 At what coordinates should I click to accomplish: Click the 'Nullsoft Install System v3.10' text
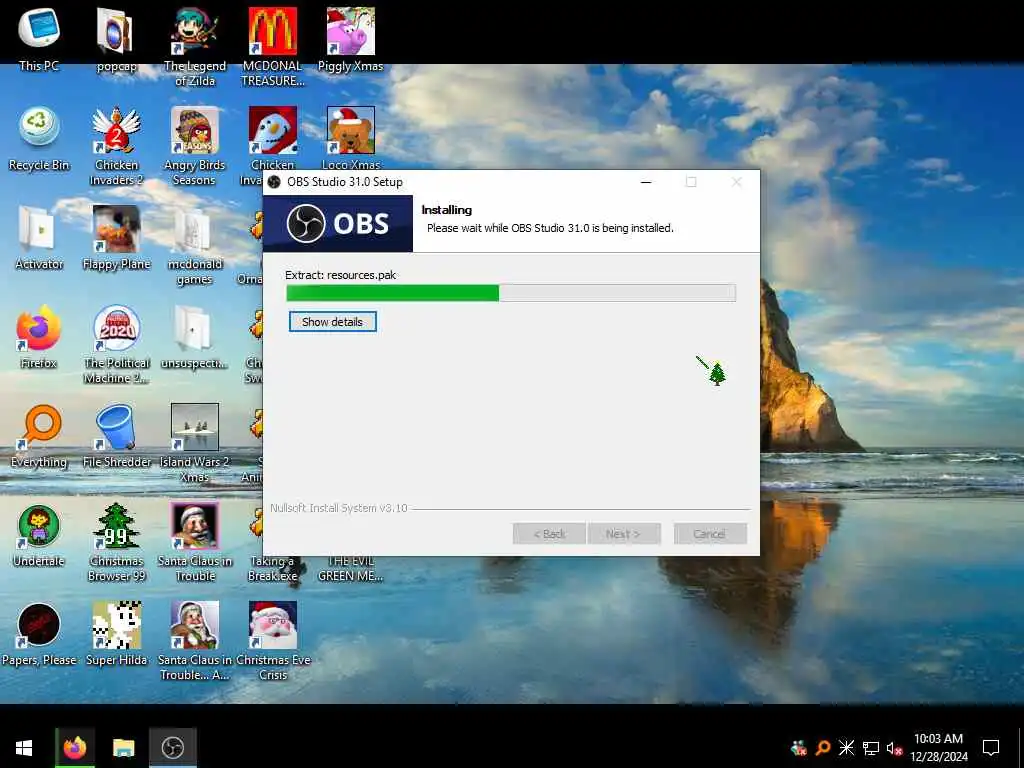(x=339, y=507)
